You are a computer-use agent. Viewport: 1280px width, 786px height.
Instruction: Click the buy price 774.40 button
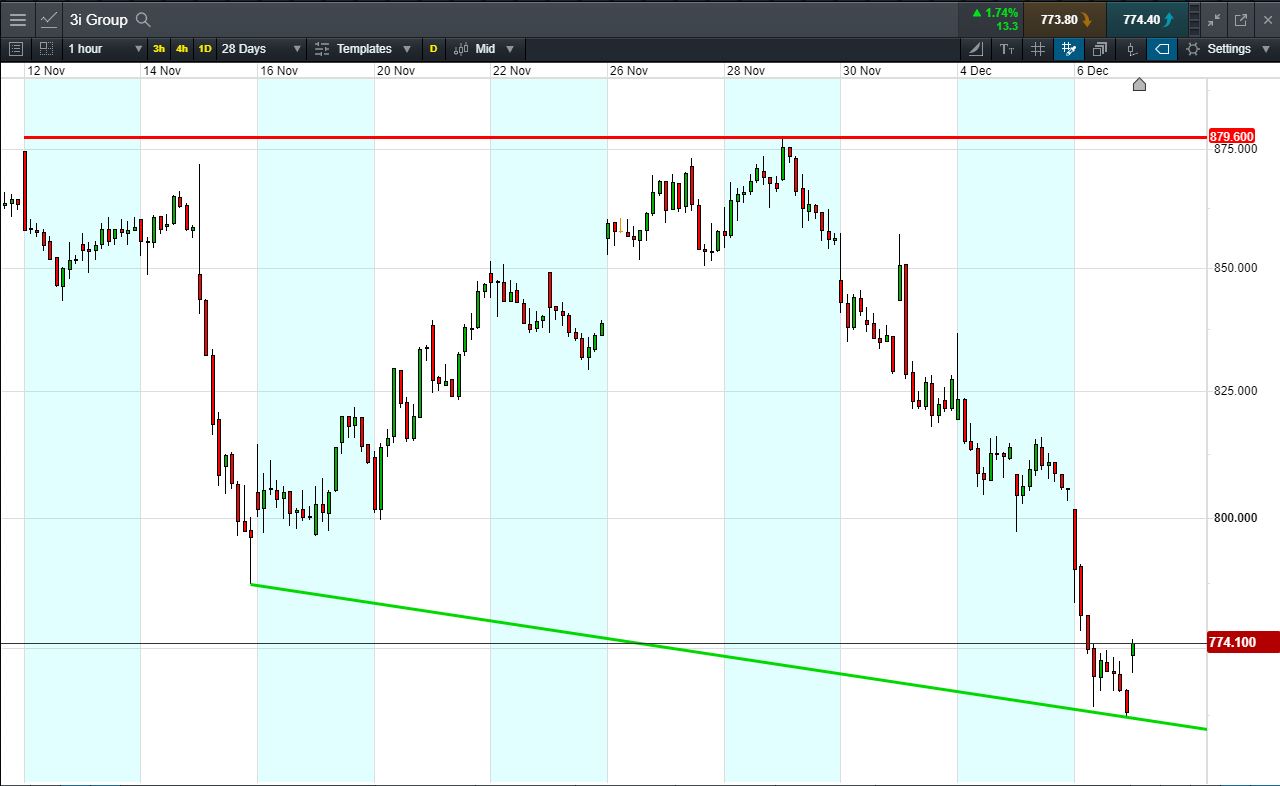pos(1148,19)
